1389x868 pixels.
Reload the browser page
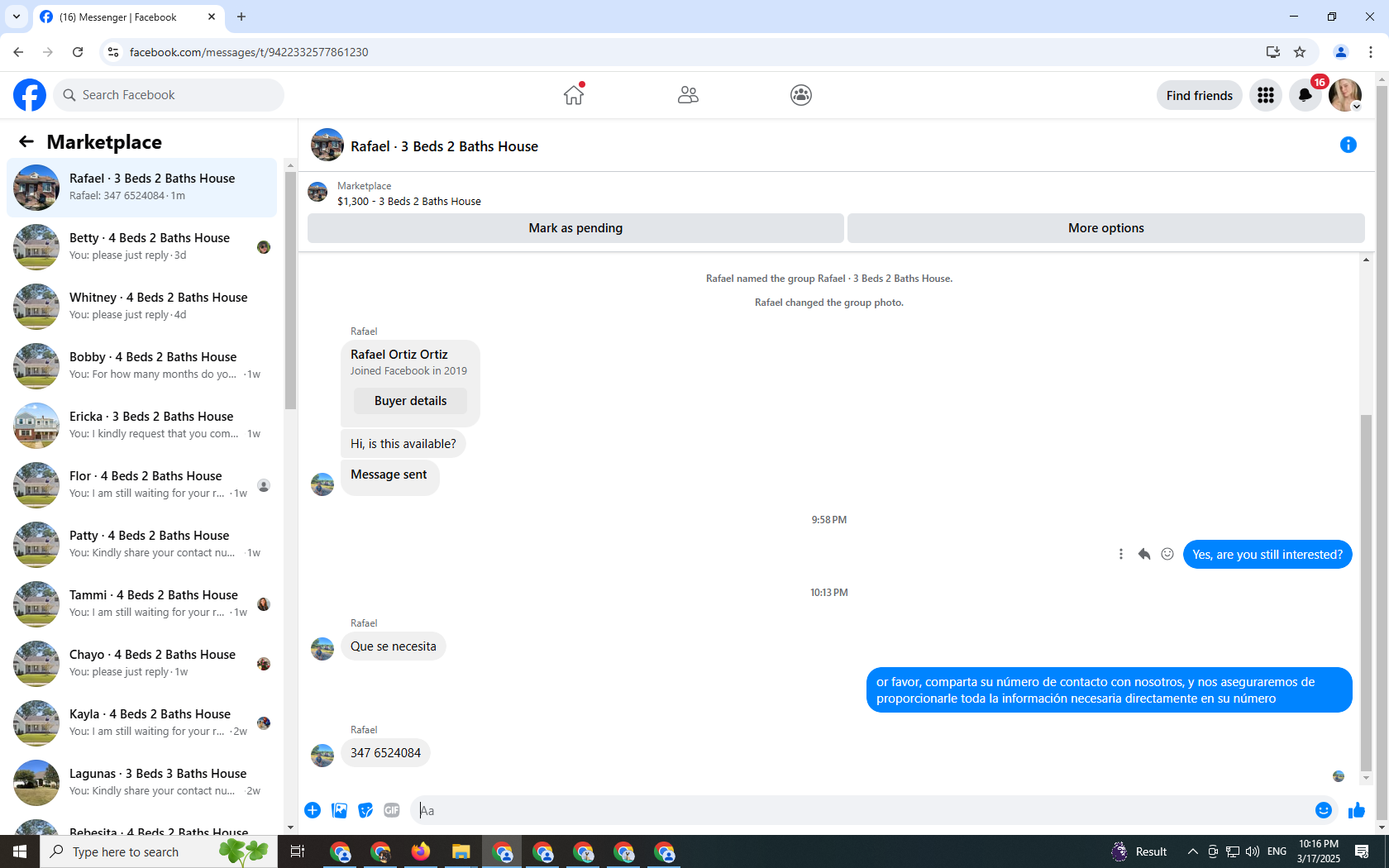coord(78,52)
